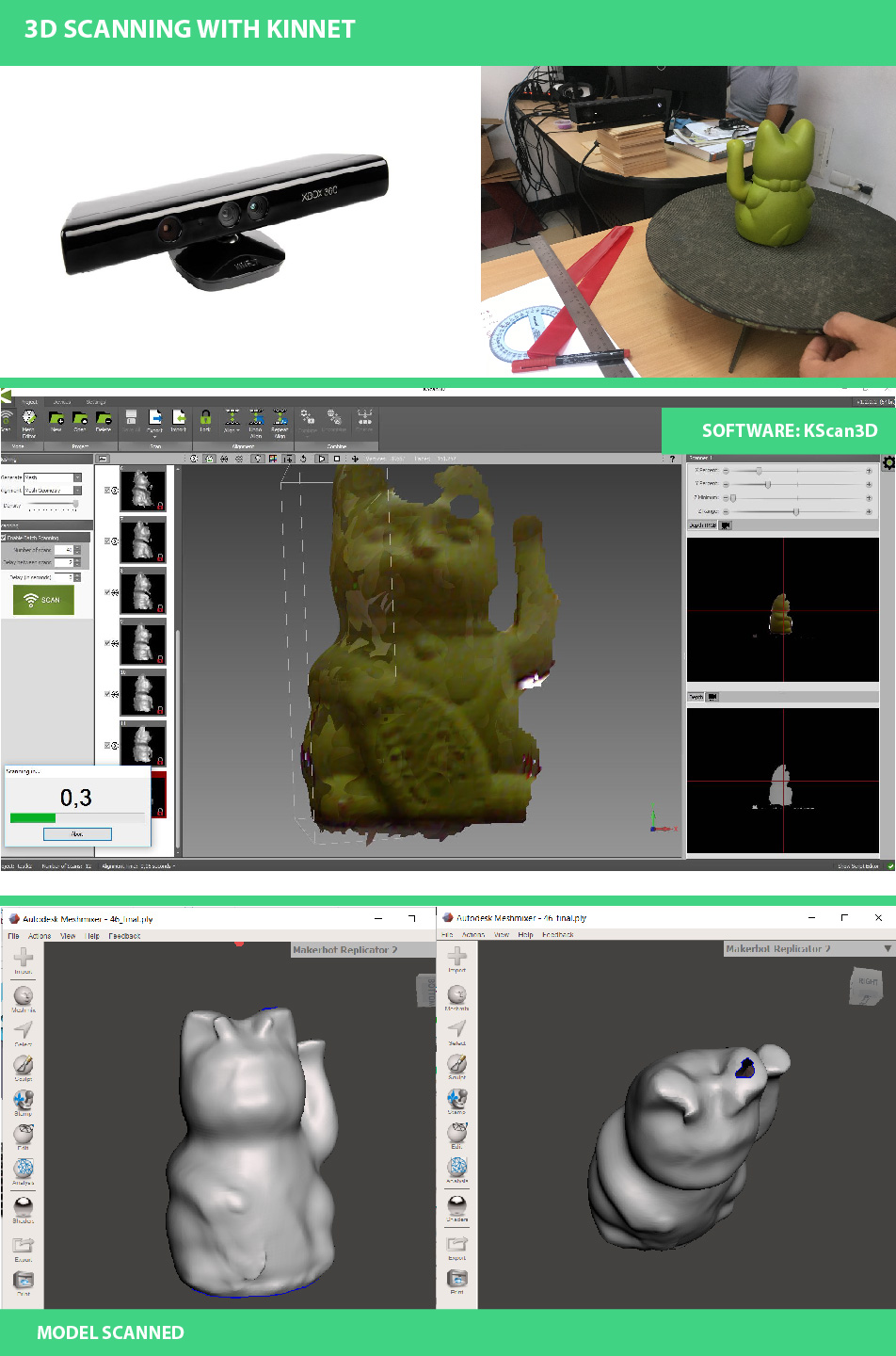The width and height of the screenshot is (896, 1356).
Task: Click the Number of scans stepper field
Action: click(x=68, y=550)
